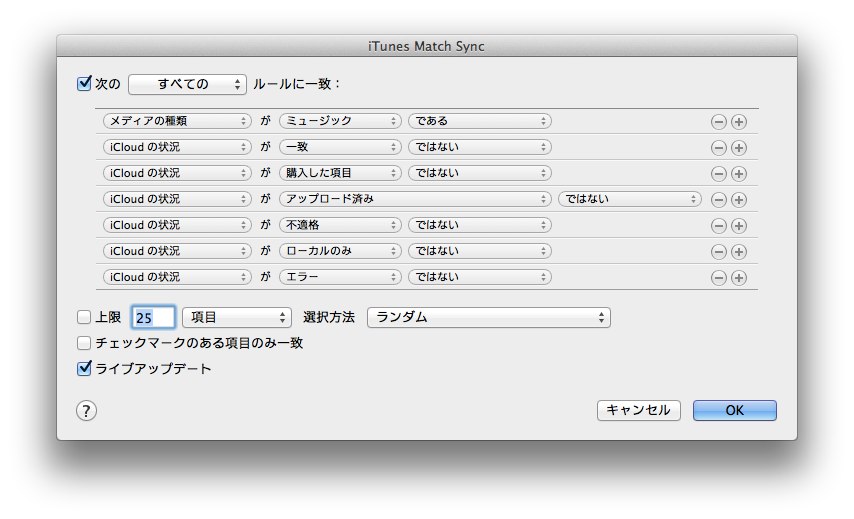
Task: Open the 購入した項目 value dropdown
Action: pyautogui.click(x=340, y=173)
